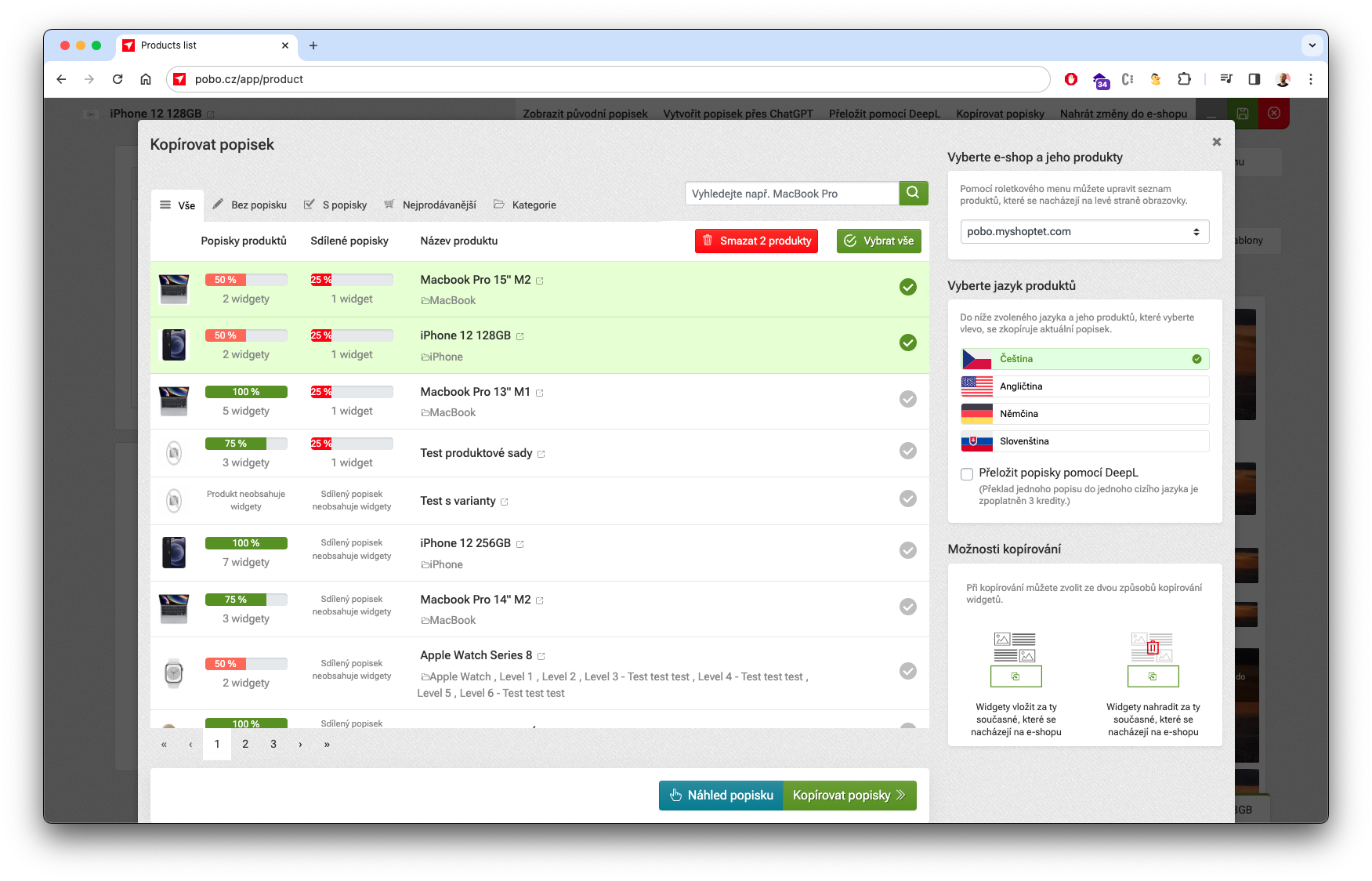Open the browser extensions puzzle icon
This screenshot has height=881, width=1372.
click(1184, 79)
